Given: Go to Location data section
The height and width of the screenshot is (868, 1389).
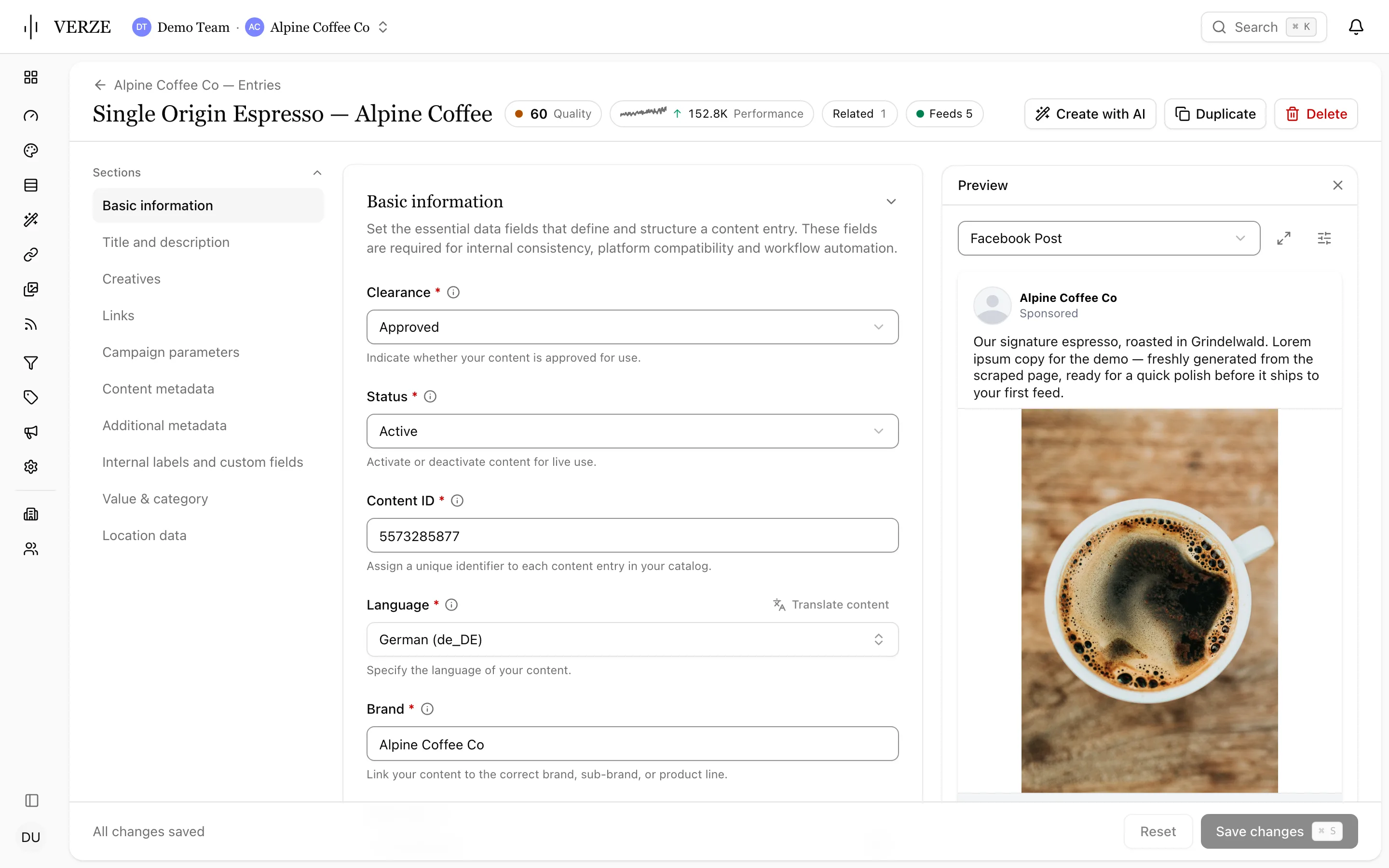Looking at the screenshot, I should pyautogui.click(x=145, y=536).
